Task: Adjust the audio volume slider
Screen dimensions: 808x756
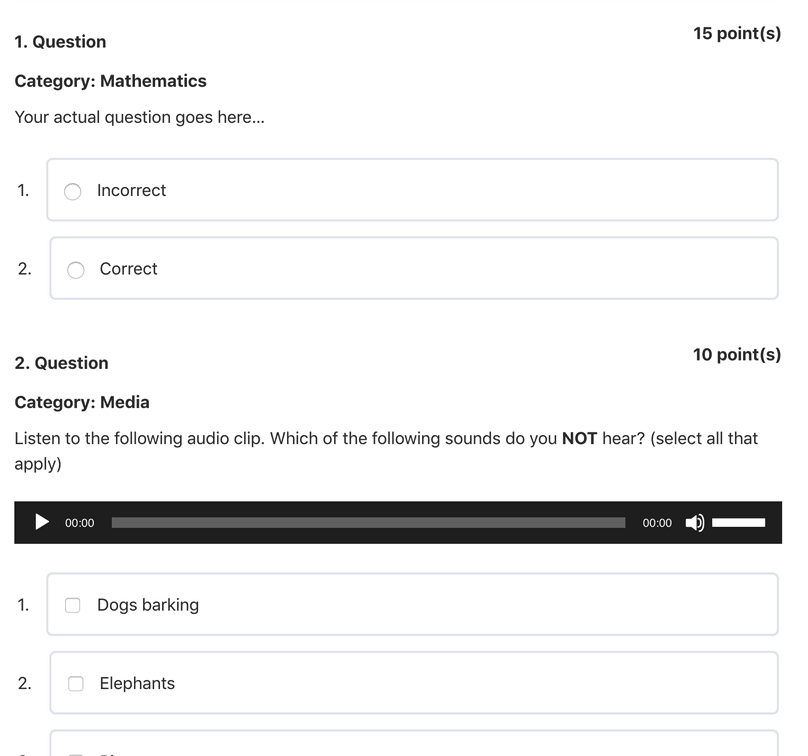Action: pyautogui.click(x=738, y=522)
